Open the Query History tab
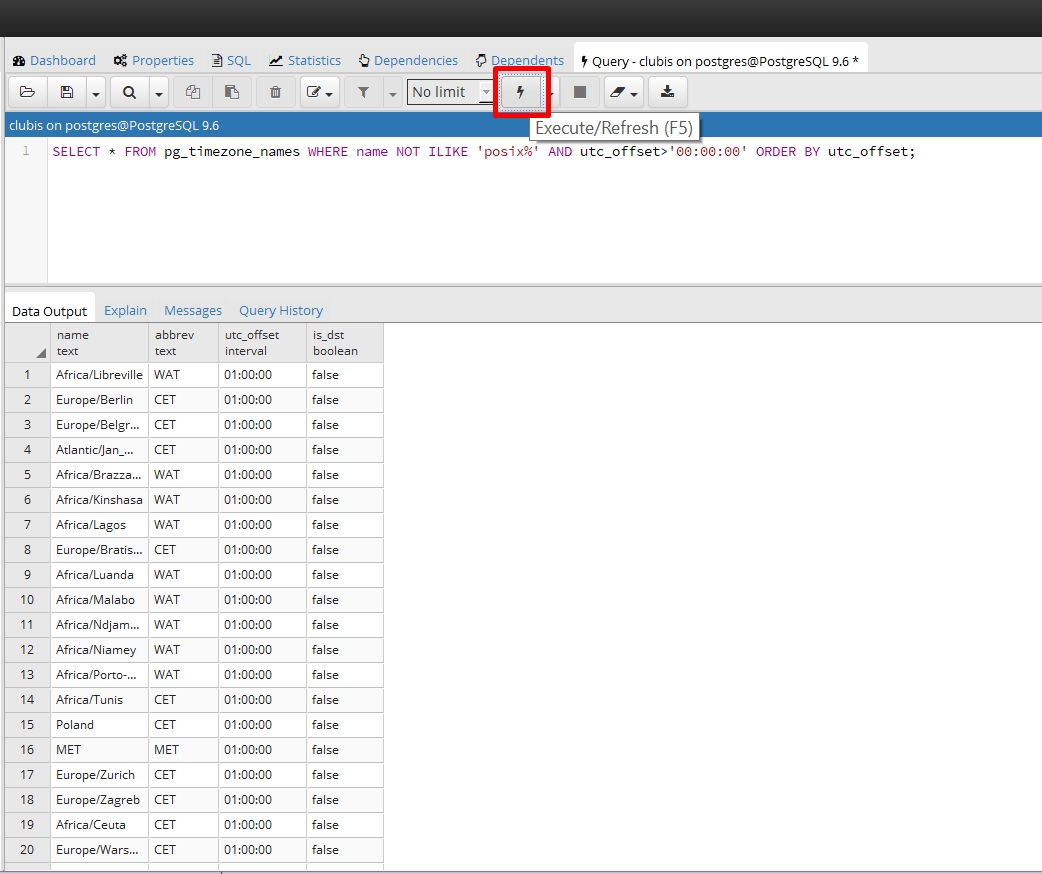 click(281, 310)
